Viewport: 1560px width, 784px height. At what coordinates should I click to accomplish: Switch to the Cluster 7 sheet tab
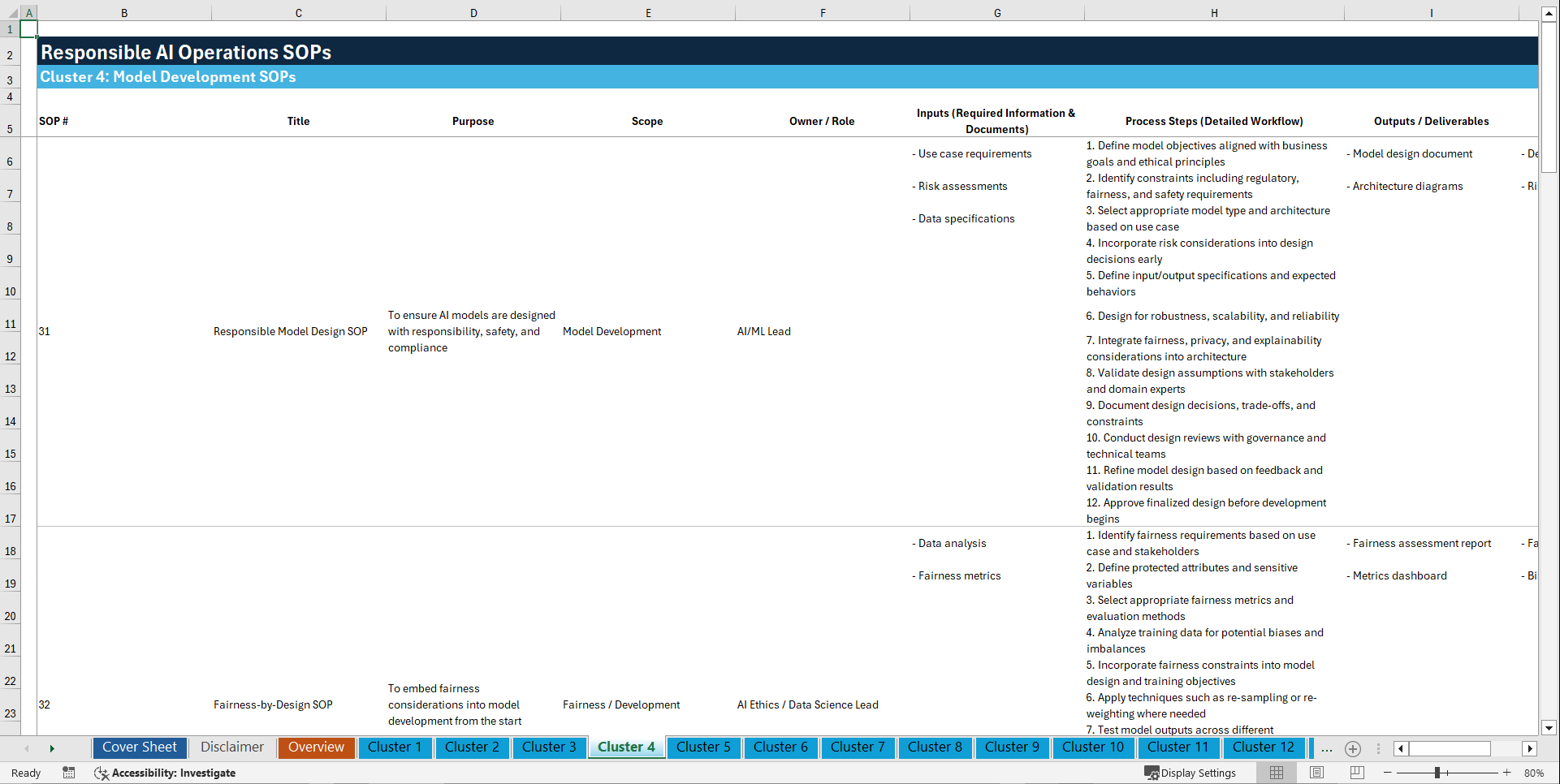pyautogui.click(x=858, y=747)
